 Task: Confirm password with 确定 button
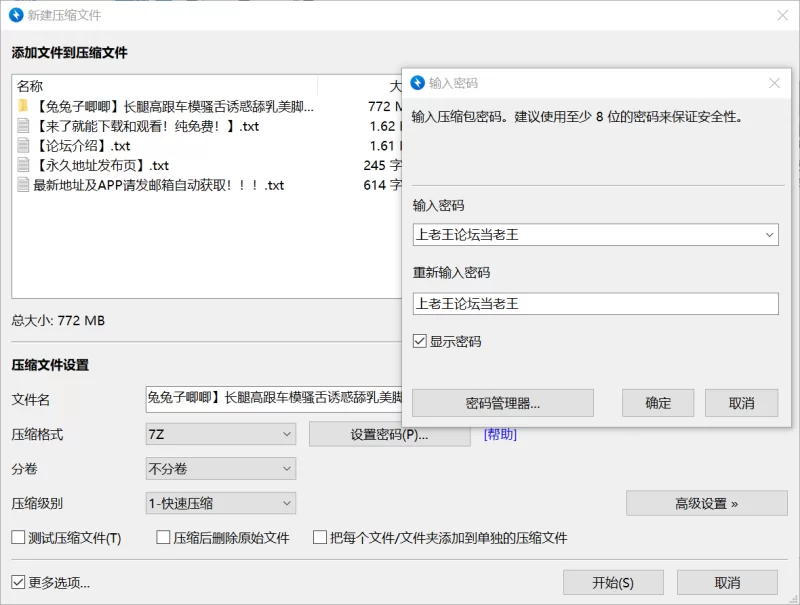point(658,403)
